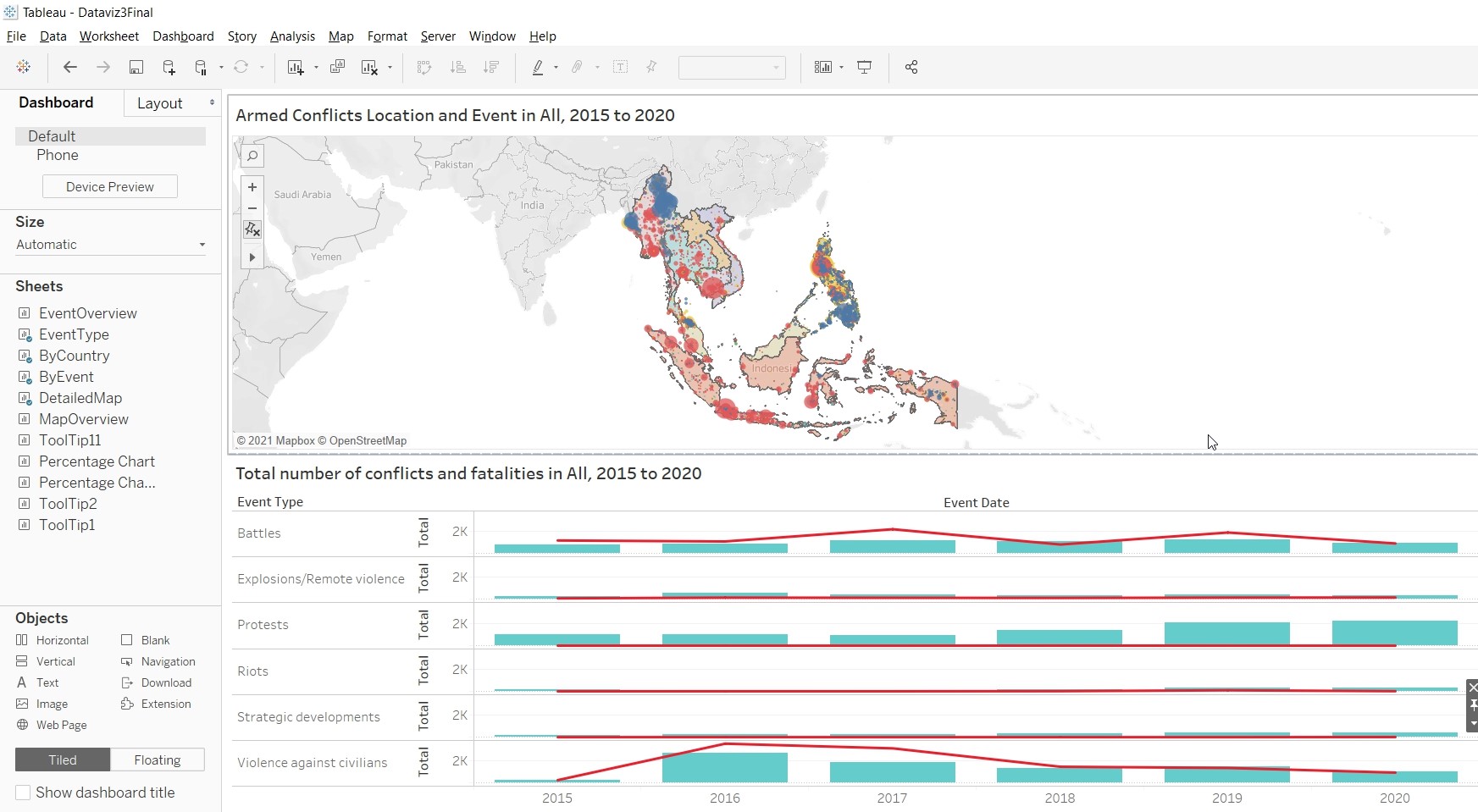Click the Share workbook icon

(911, 67)
